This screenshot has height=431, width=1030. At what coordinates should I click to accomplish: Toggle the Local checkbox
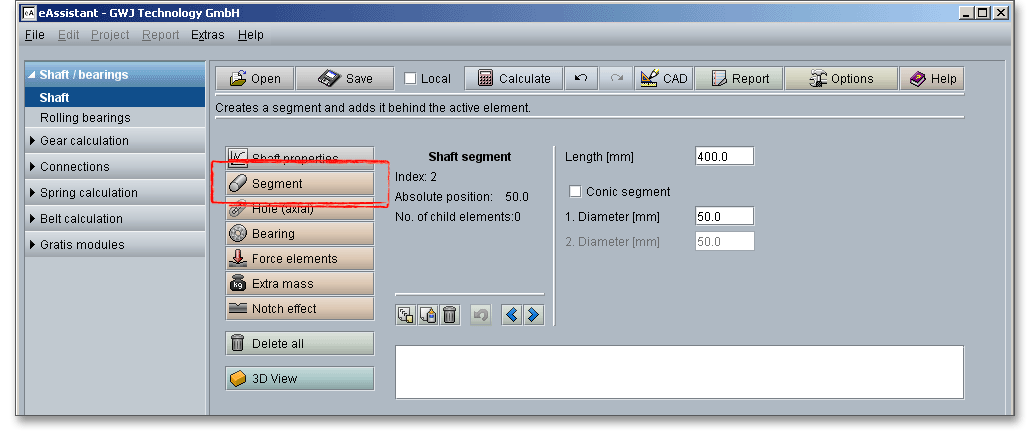(411, 79)
